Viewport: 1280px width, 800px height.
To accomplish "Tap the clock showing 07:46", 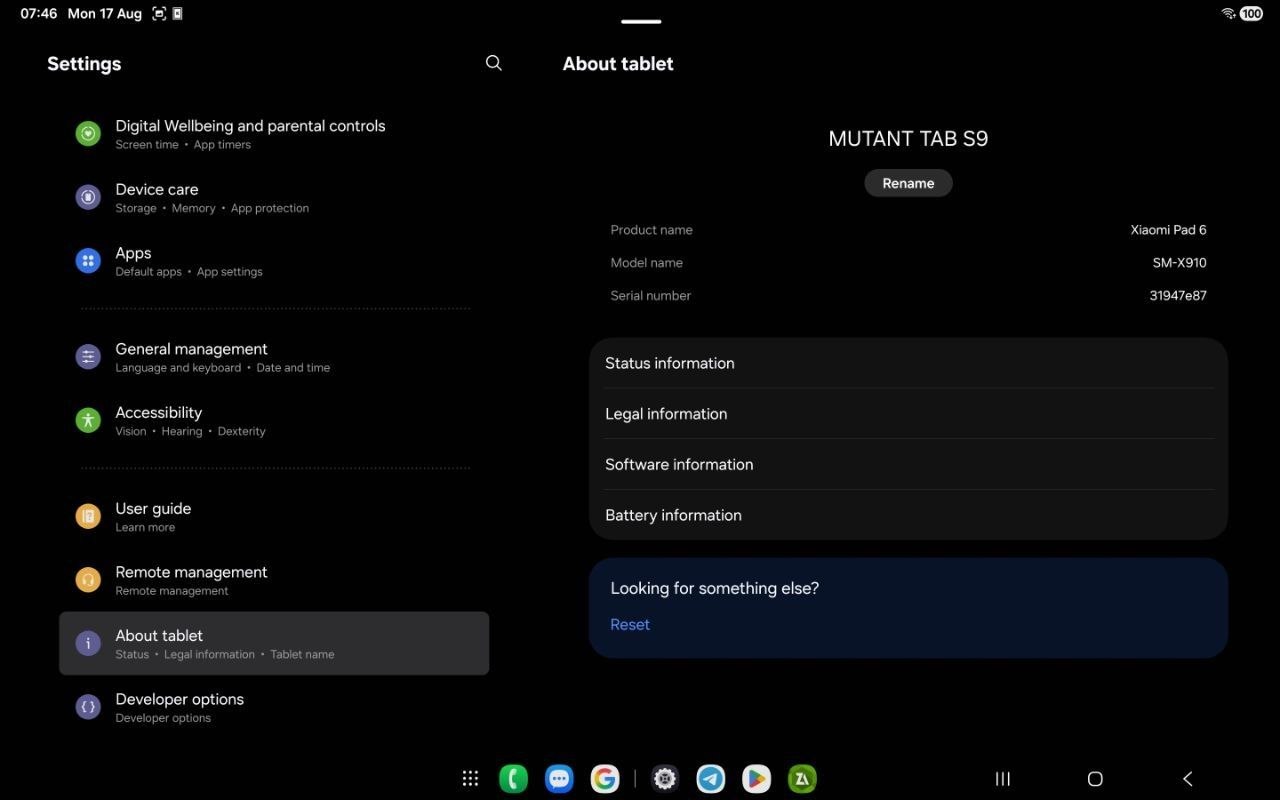I will click(x=39, y=14).
